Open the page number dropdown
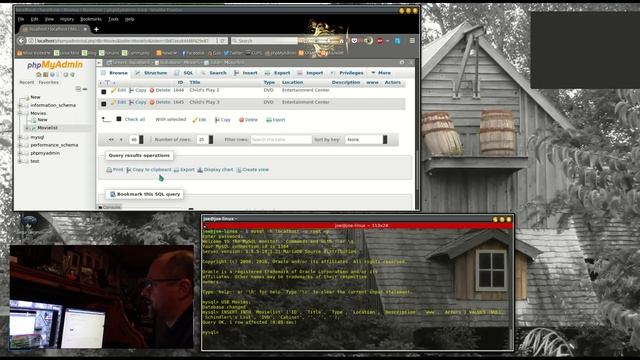Screen dimensions: 640x360 click(136, 140)
